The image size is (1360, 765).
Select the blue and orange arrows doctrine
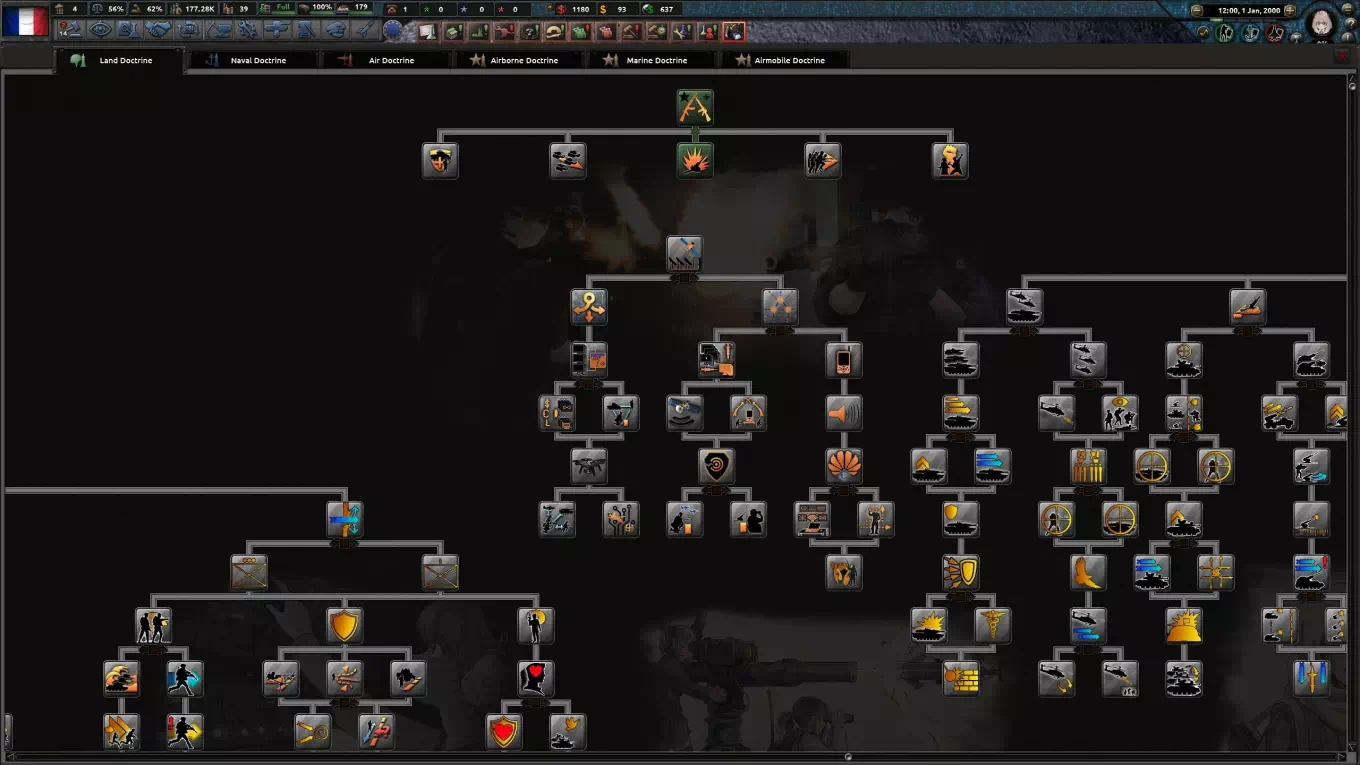pyautogui.click(x=344, y=519)
